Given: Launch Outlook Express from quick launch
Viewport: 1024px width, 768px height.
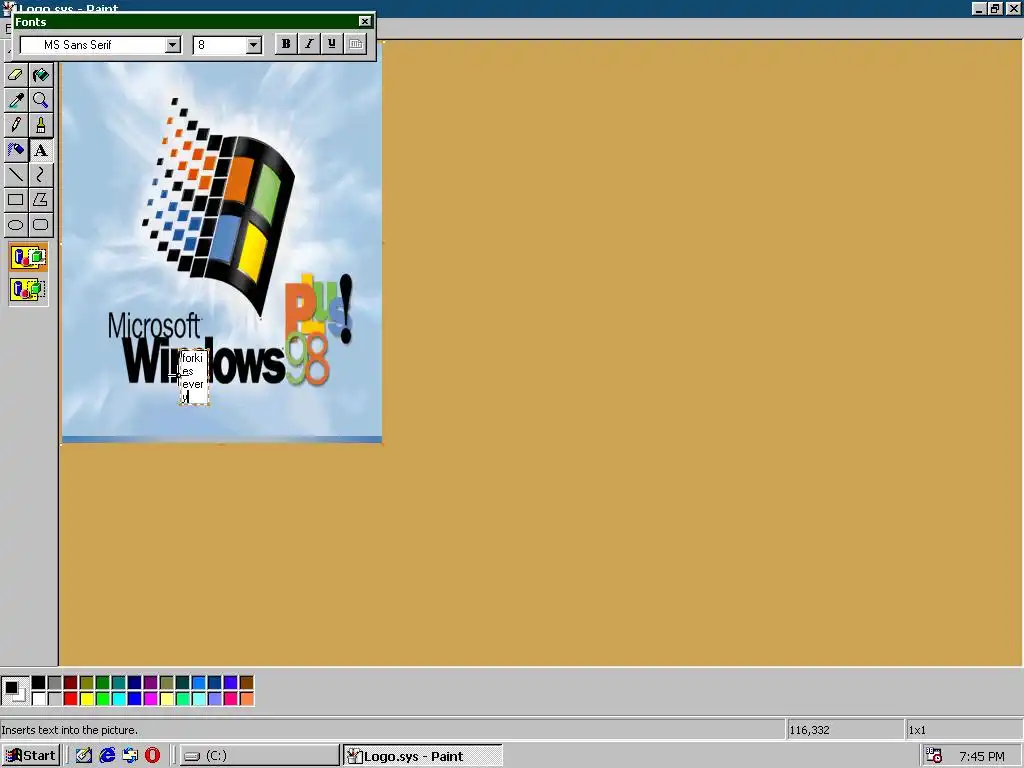Looking at the screenshot, I should point(130,756).
